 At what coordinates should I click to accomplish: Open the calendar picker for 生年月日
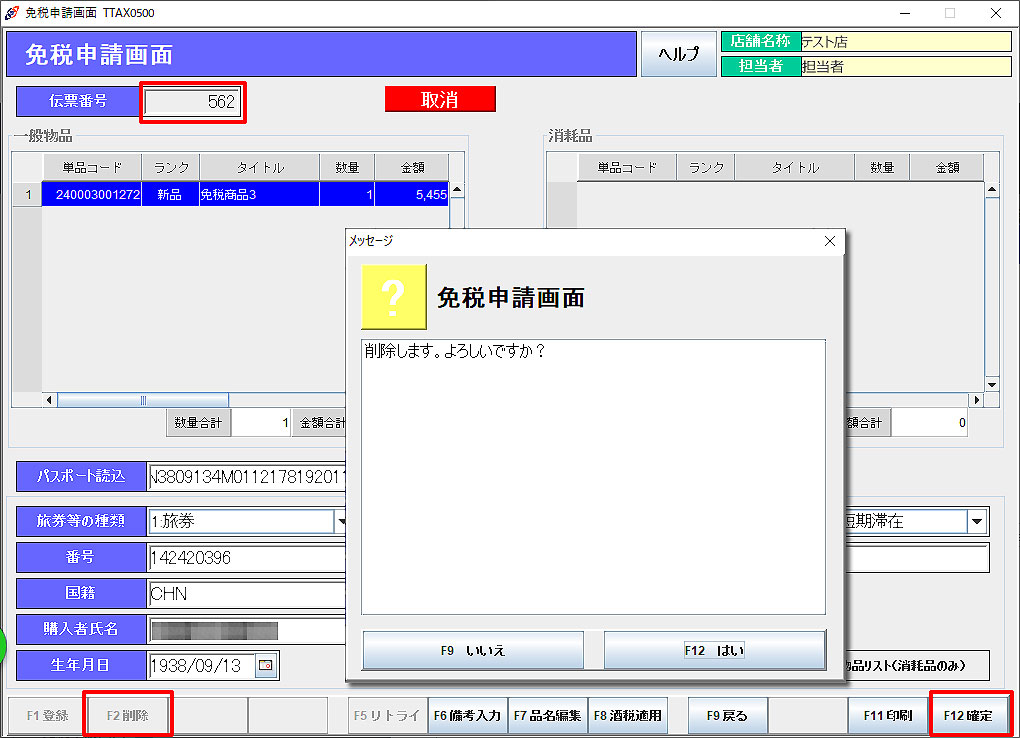pyautogui.click(x=266, y=665)
